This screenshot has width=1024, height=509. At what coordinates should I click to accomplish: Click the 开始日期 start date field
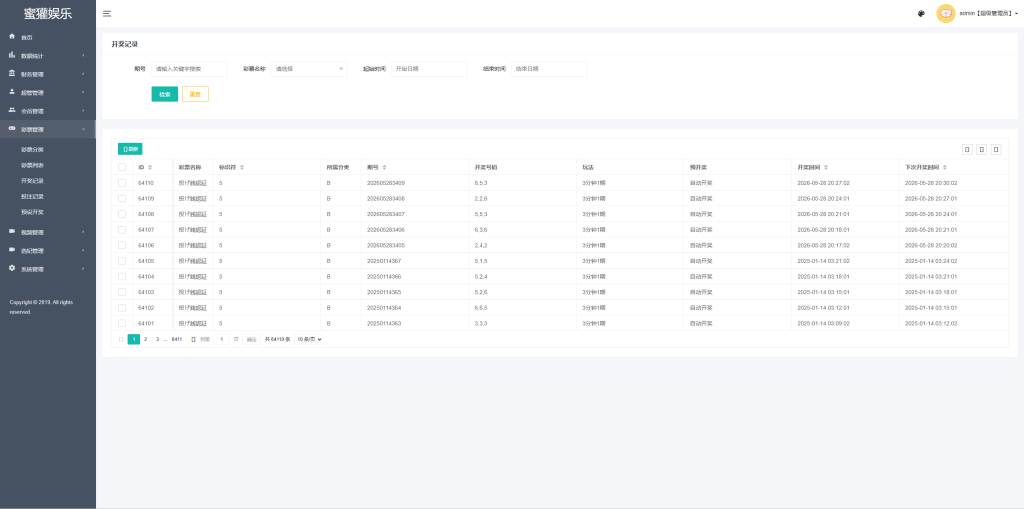pos(430,69)
